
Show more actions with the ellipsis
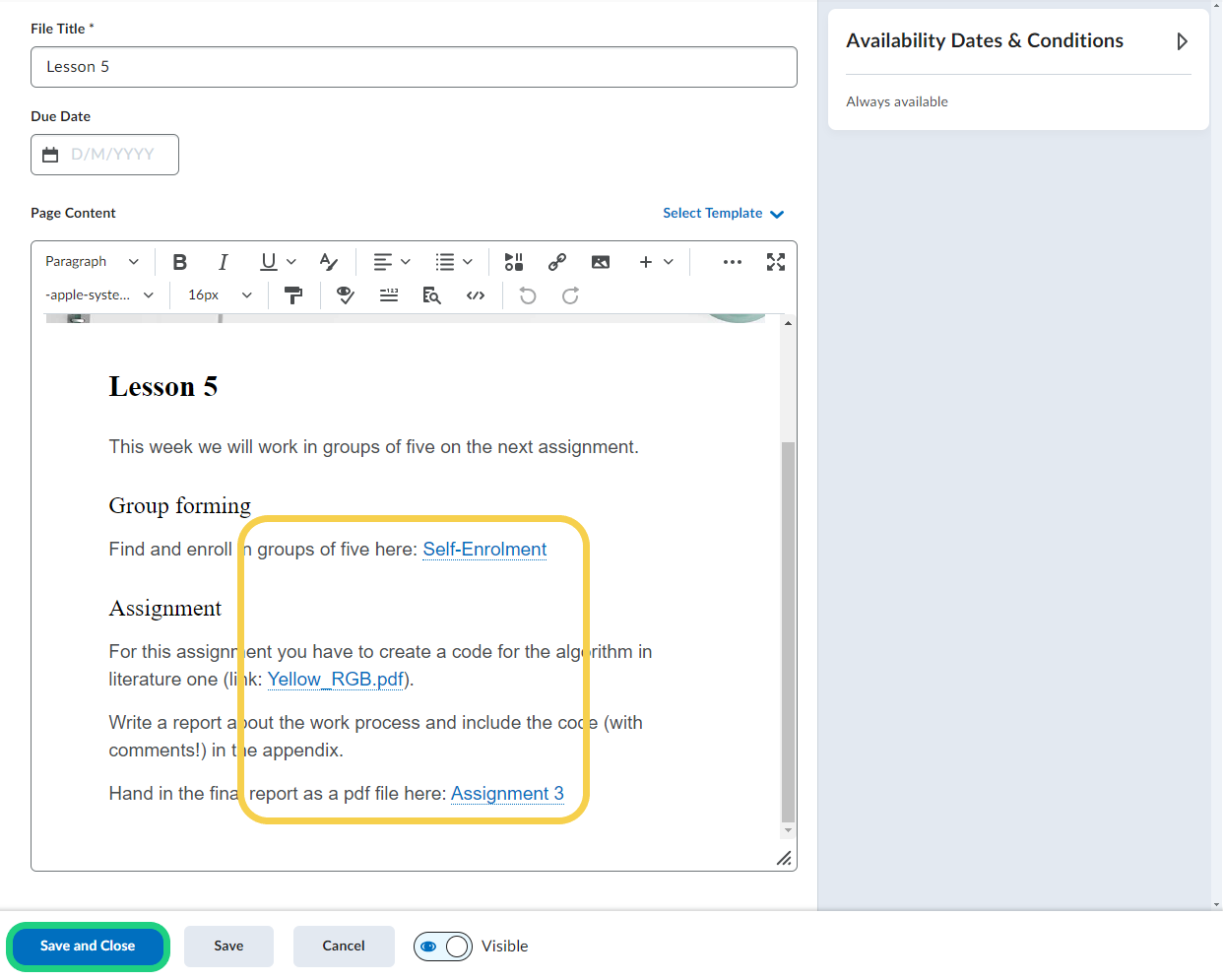[732, 262]
